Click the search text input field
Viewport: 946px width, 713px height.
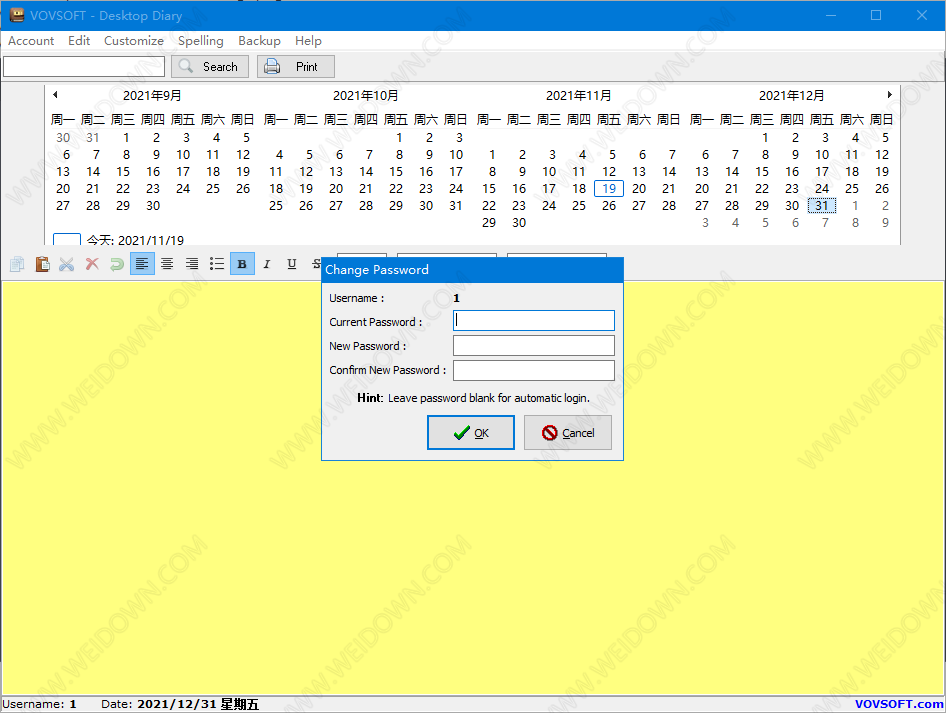tap(84, 66)
